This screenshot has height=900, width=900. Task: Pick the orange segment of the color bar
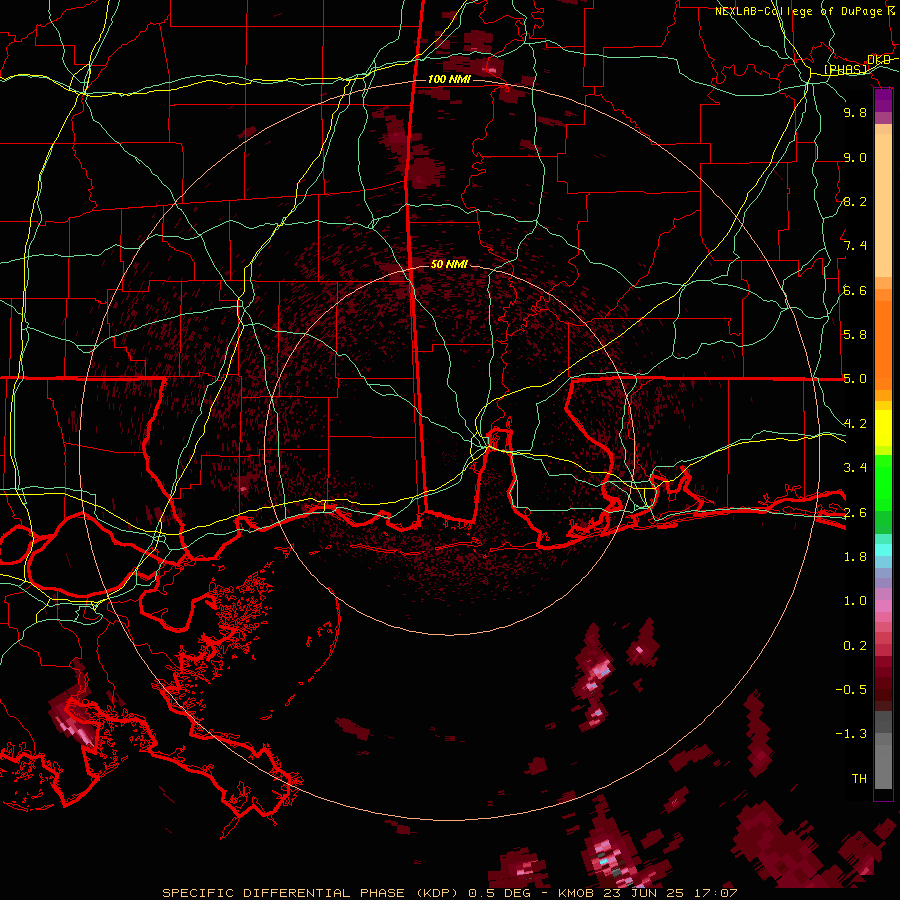[883, 344]
